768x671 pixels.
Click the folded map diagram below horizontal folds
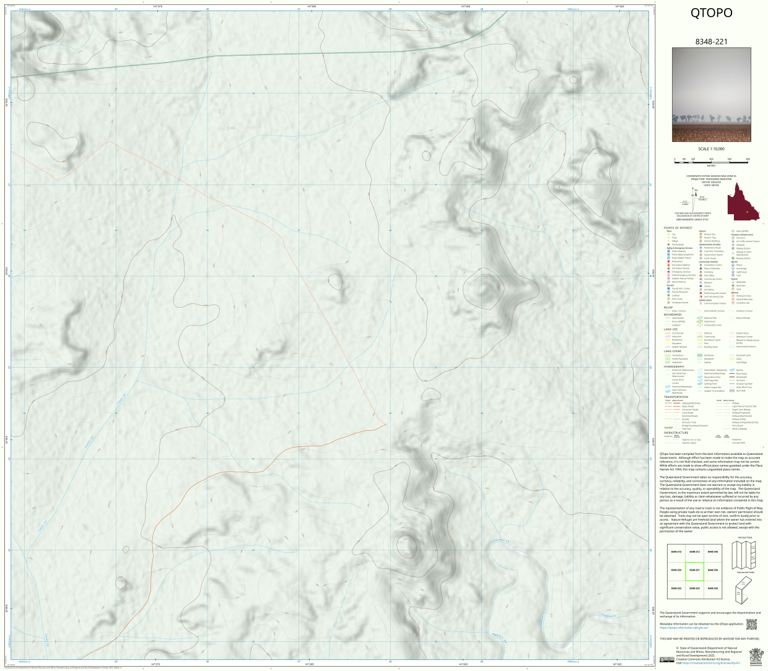coord(744,590)
